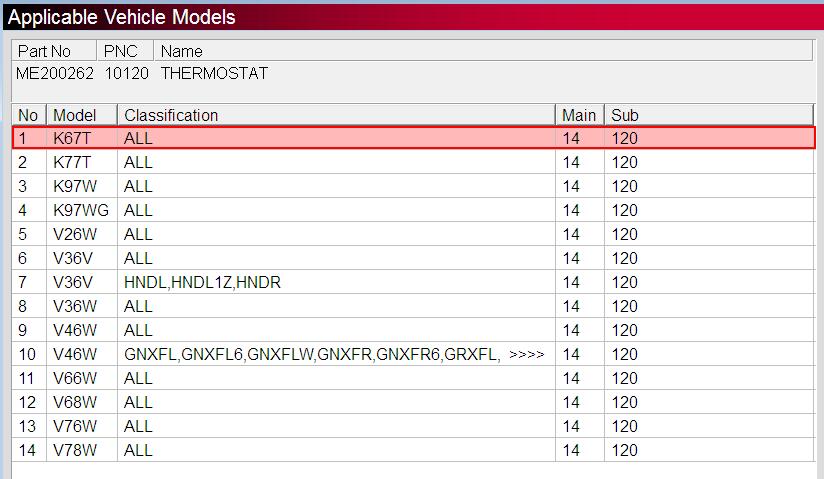This screenshot has height=479, width=824.
Task: Click ALL classification in V26W row
Action: click(138, 234)
